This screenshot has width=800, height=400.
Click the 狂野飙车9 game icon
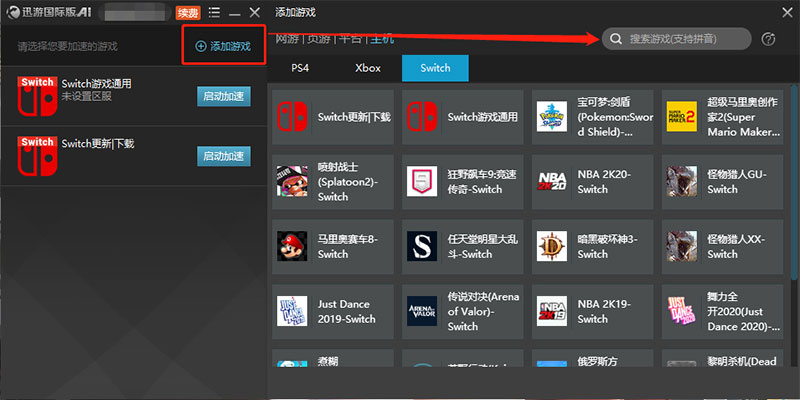[422, 181]
